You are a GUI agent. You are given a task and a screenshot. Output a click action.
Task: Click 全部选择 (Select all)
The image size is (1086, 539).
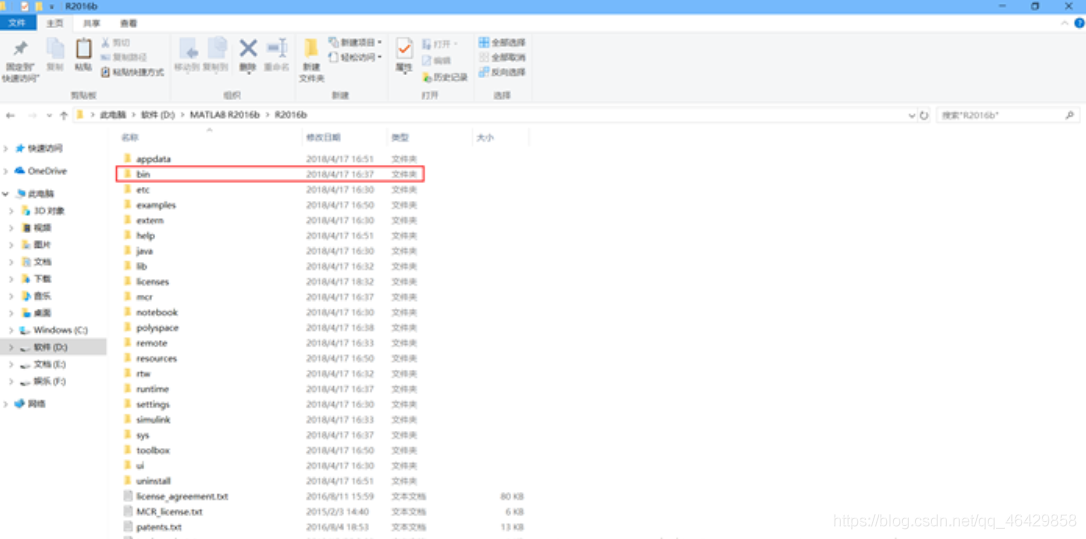pyautogui.click(x=502, y=43)
